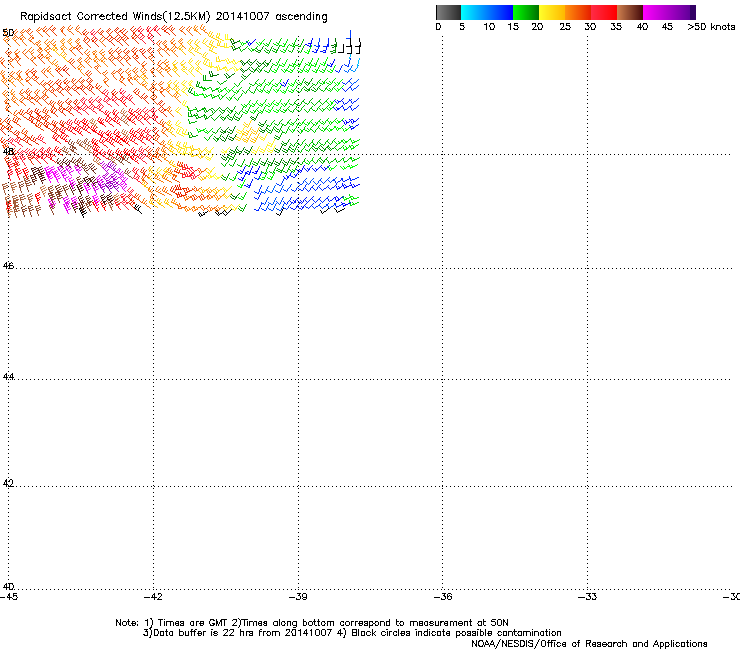The height and width of the screenshot is (650, 740).
Task: Click the cyan-blue 5-15 knots color band
Action: click(x=487, y=12)
